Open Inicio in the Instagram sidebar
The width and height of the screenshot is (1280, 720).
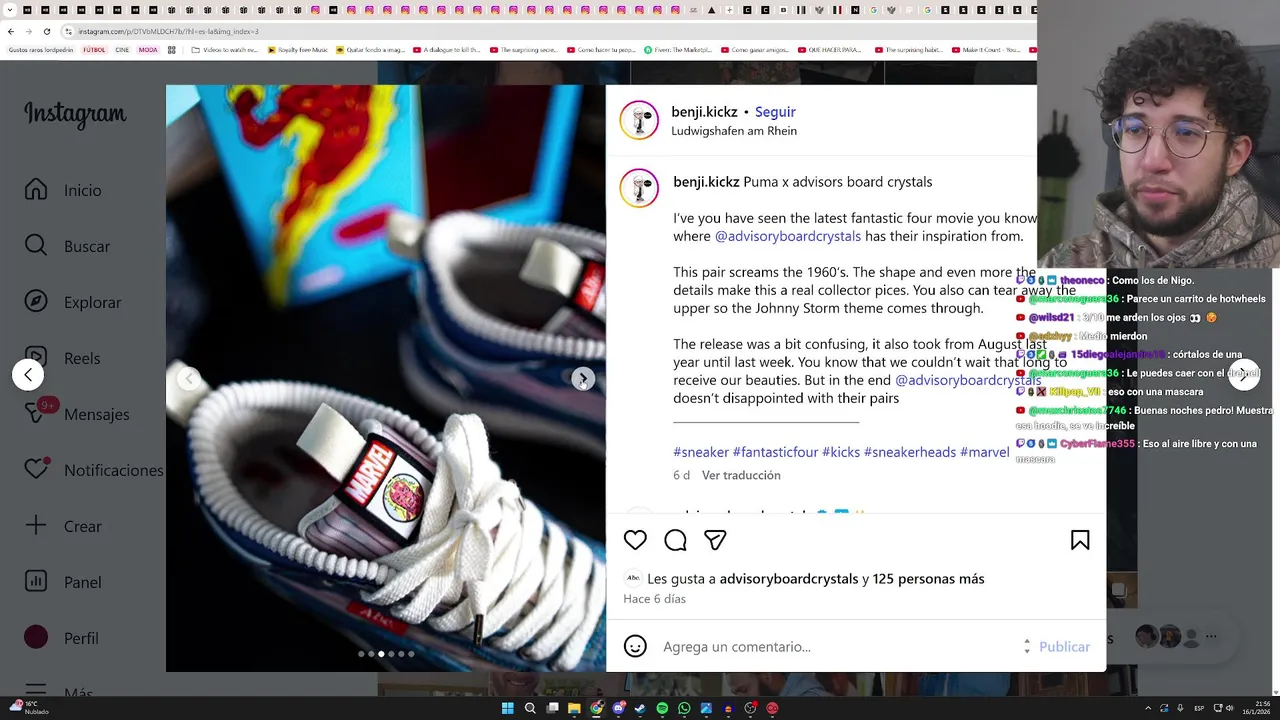(63, 190)
